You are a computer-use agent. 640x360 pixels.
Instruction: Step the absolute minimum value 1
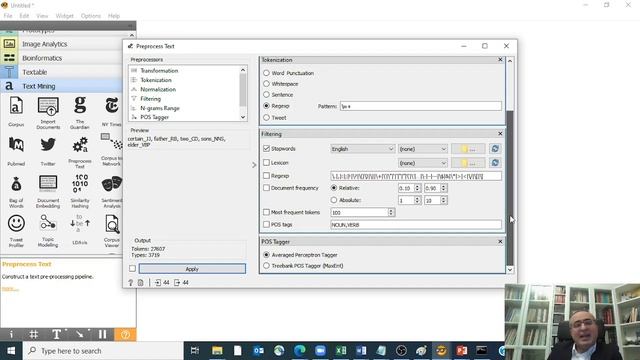[417, 200]
